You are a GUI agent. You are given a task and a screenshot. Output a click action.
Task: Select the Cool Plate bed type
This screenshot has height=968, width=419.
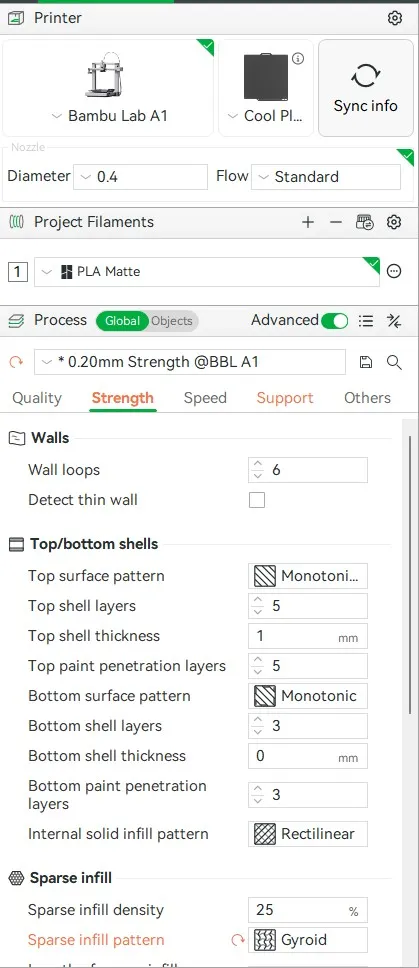[x=266, y=88]
